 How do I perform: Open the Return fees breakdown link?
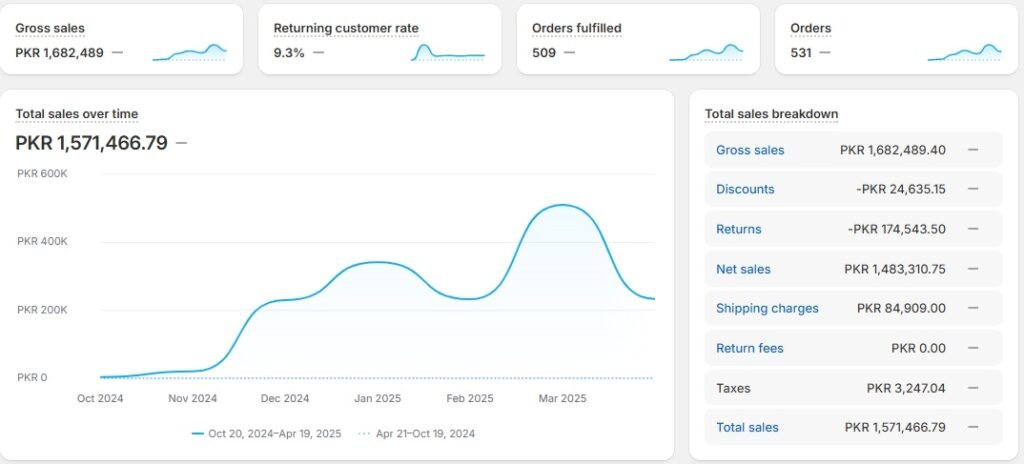(x=749, y=348)
